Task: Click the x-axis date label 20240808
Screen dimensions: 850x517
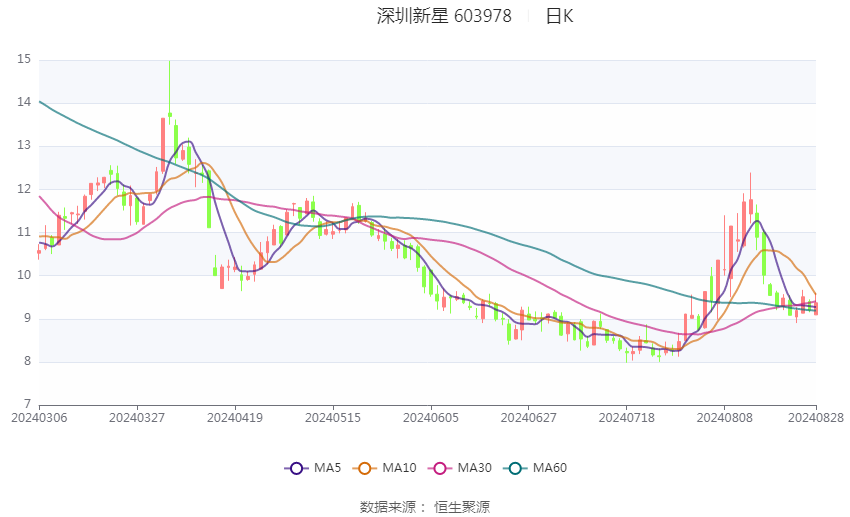Action: coord(725,418)
